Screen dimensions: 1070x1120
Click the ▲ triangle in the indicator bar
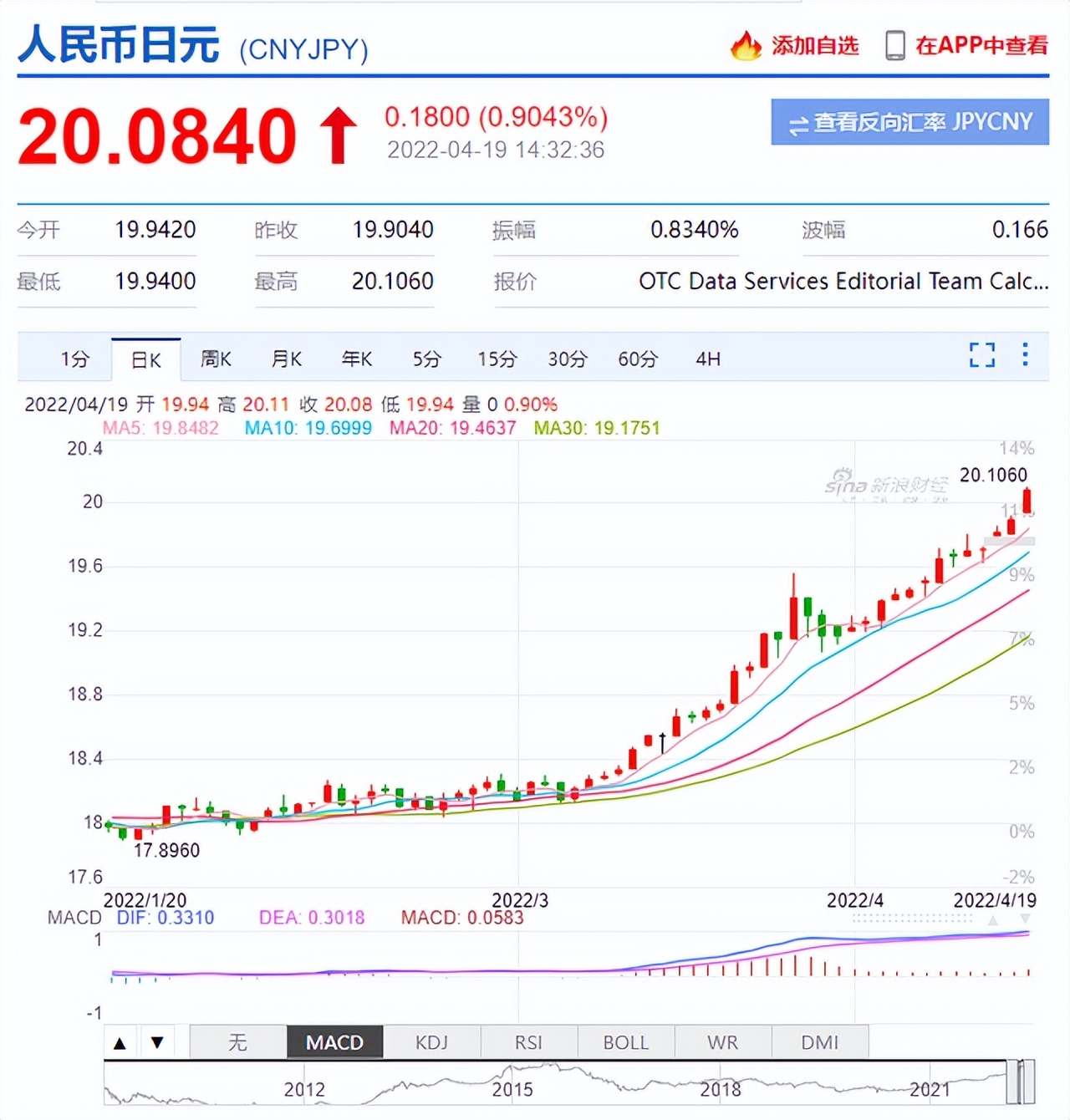click(120, 1042)
